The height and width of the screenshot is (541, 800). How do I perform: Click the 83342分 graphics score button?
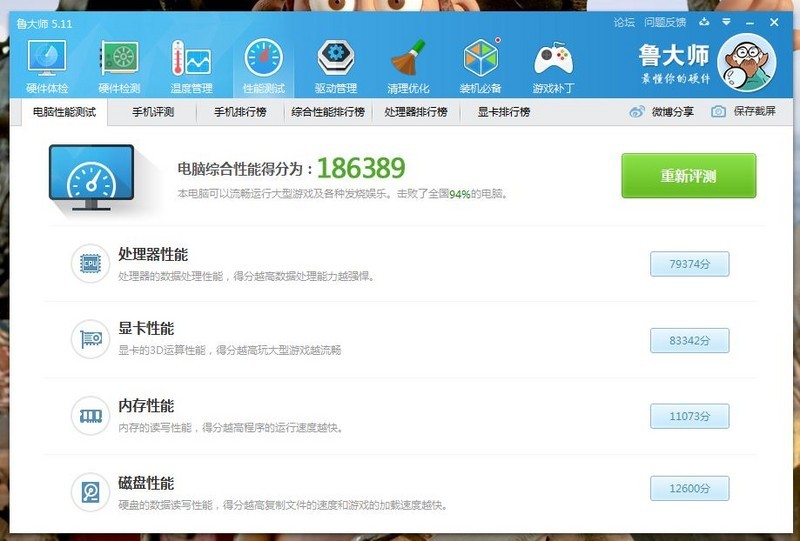pos(689,340)
